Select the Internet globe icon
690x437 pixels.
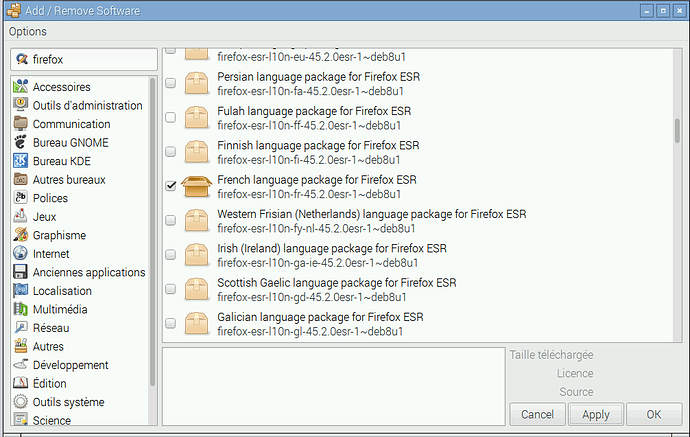point(20,253)
